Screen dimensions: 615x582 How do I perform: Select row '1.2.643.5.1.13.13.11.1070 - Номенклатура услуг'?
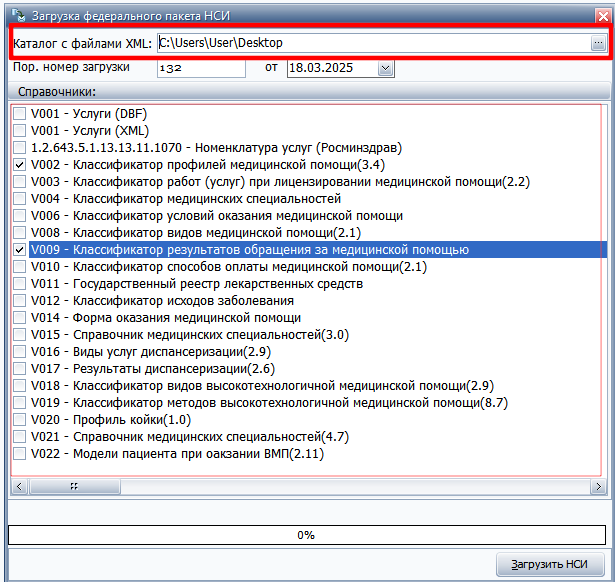click(217, 148)
